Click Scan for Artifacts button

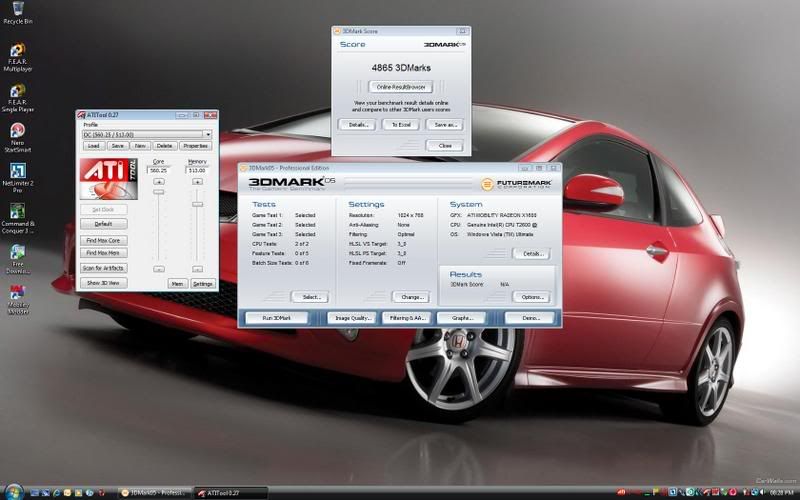coord(104,268)
